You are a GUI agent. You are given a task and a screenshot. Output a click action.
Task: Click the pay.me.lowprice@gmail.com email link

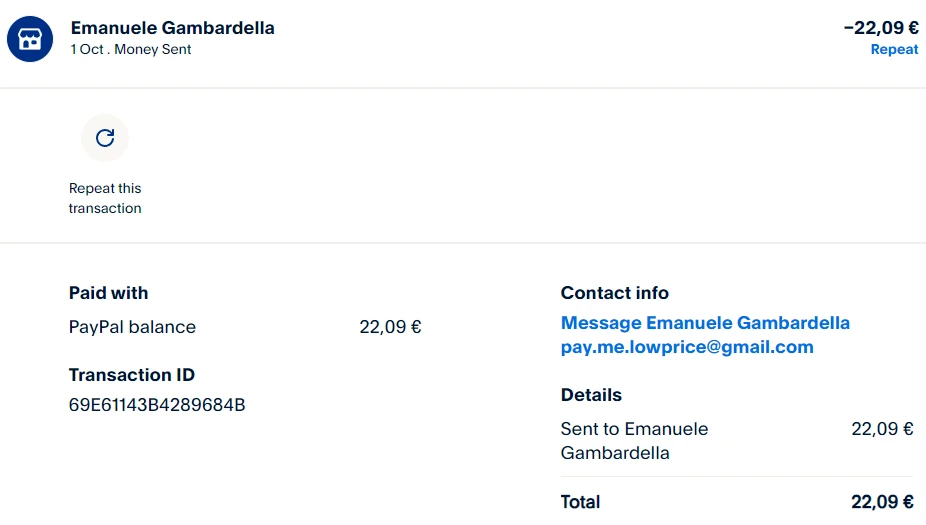coord(687,347)
